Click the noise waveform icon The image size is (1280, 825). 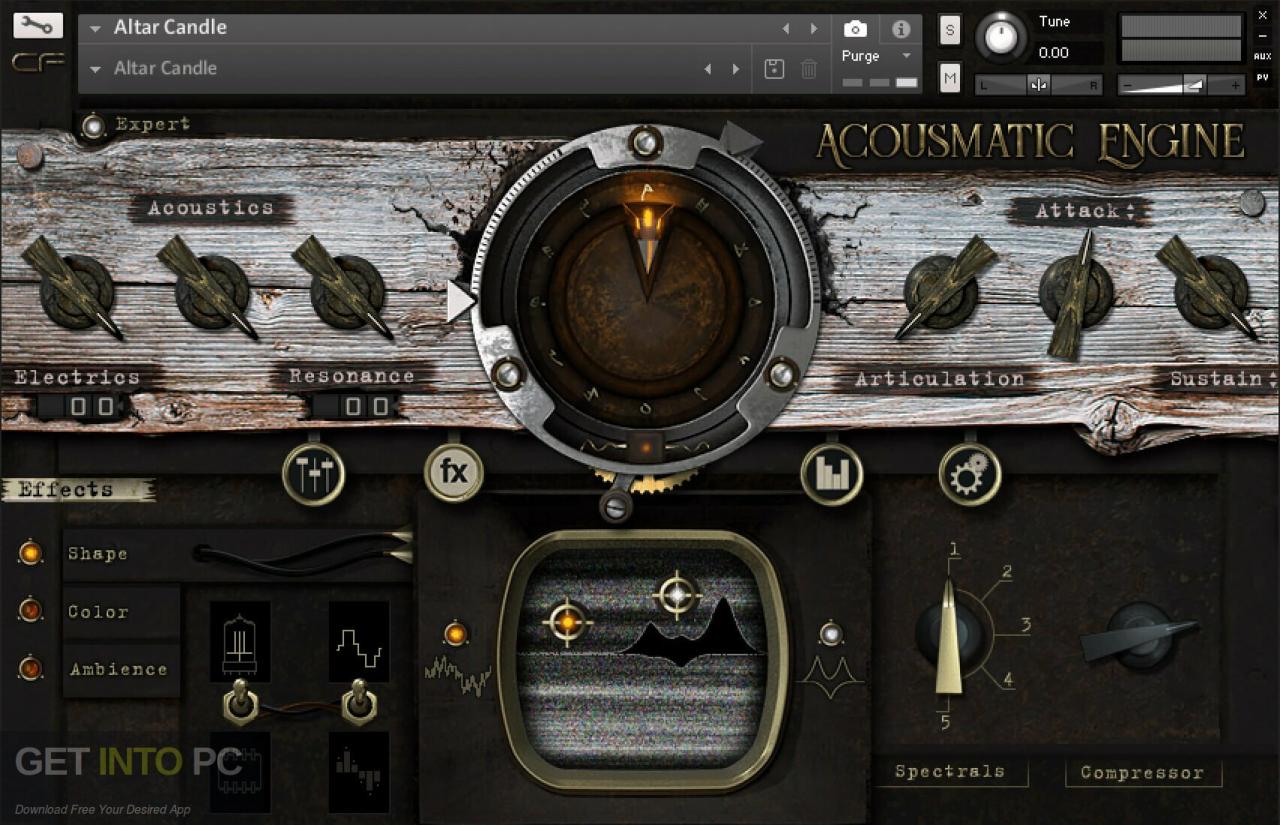point(458,676)
